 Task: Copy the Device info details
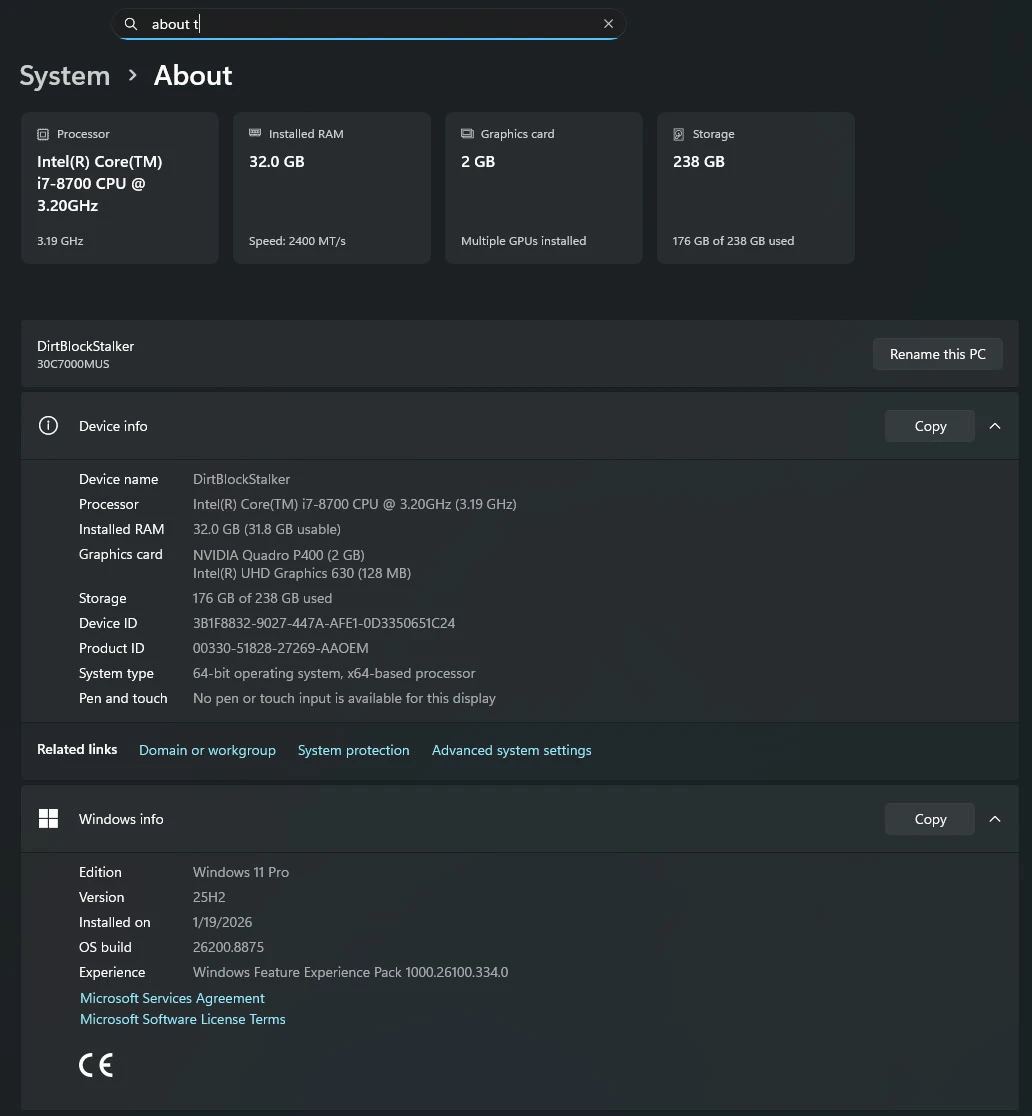click(x=930, y=426)
